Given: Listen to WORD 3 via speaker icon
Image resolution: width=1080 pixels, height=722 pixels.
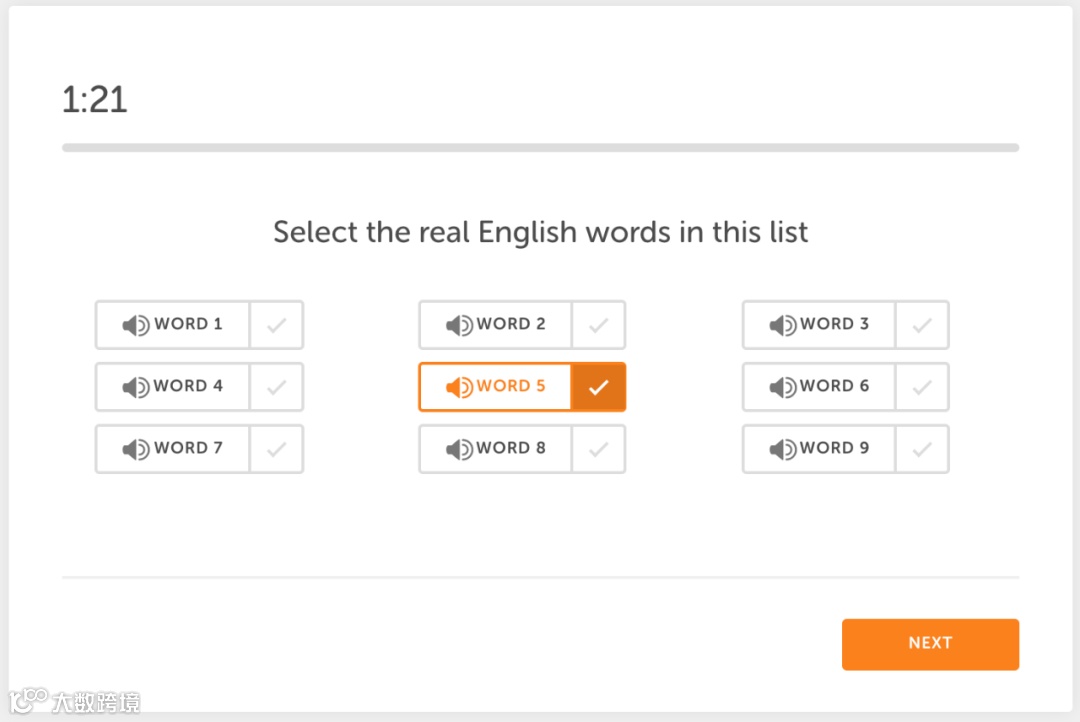Looking at the screenshot, I should click(782, 325).
